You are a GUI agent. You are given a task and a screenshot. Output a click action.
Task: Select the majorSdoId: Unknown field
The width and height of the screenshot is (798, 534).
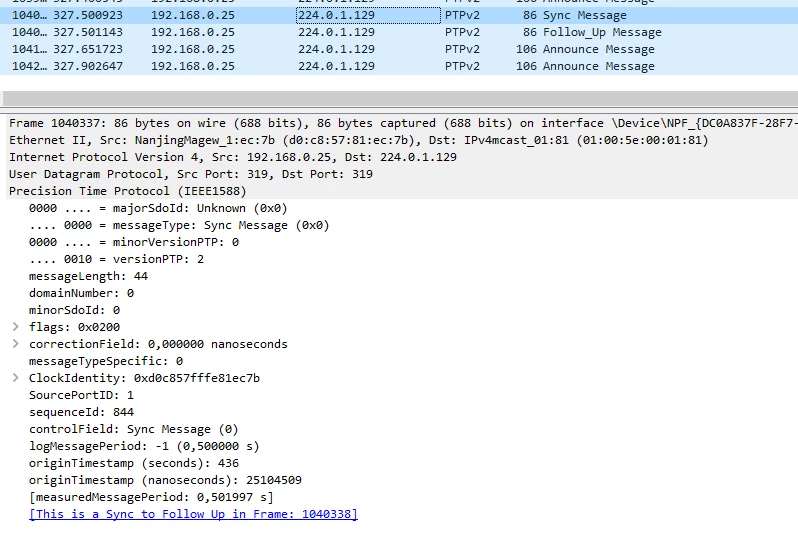point(158,208)
